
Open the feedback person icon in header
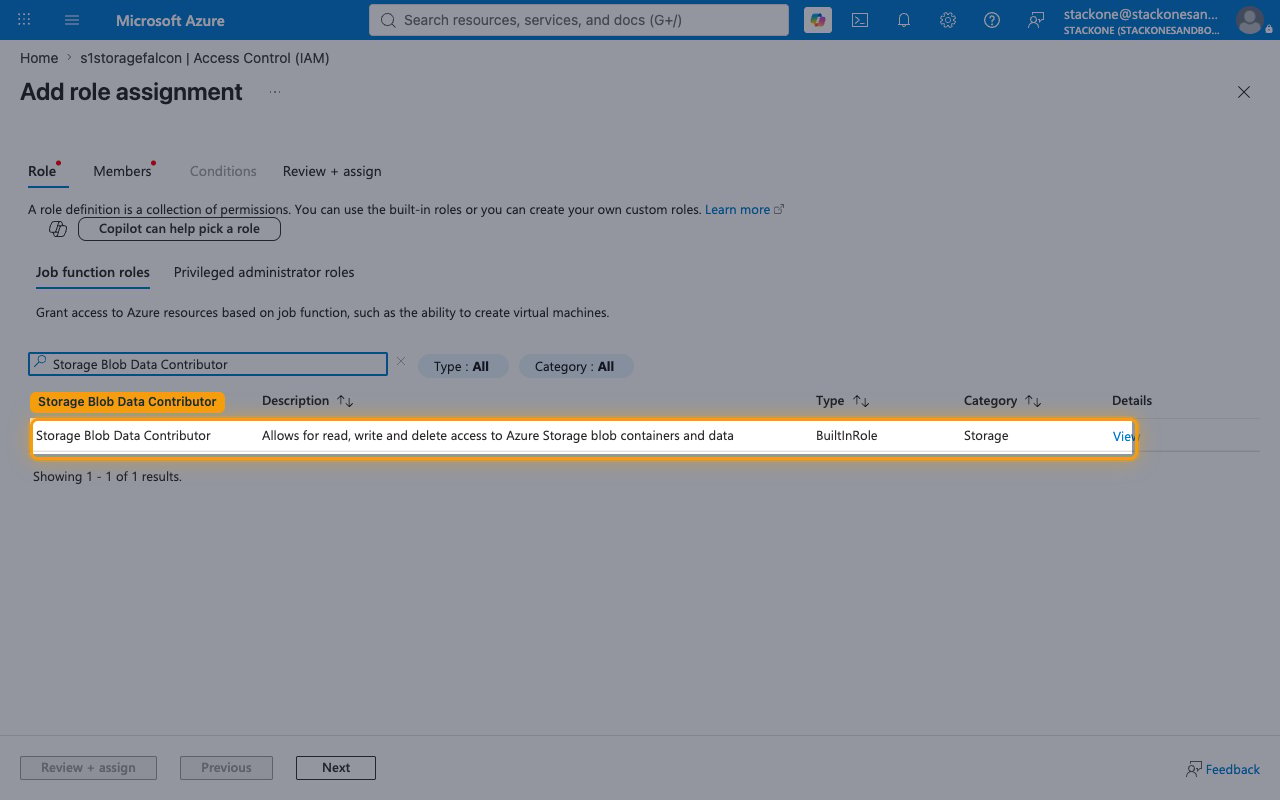[1036, 20]
